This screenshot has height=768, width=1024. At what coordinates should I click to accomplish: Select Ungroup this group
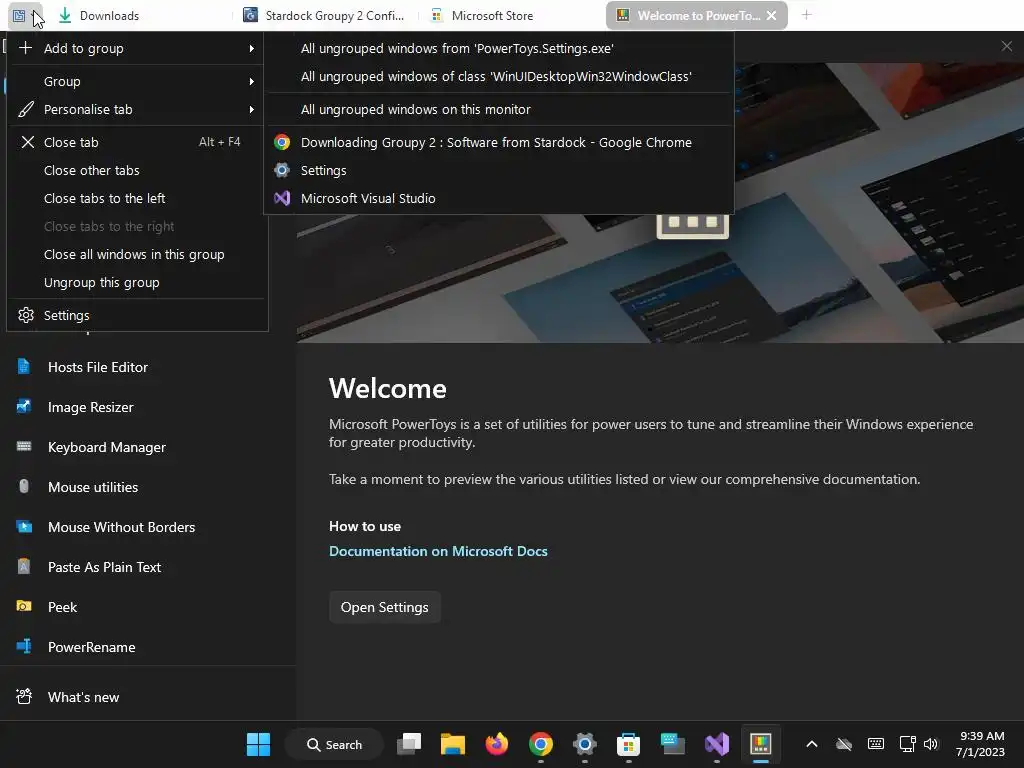(x=137, y=283)
